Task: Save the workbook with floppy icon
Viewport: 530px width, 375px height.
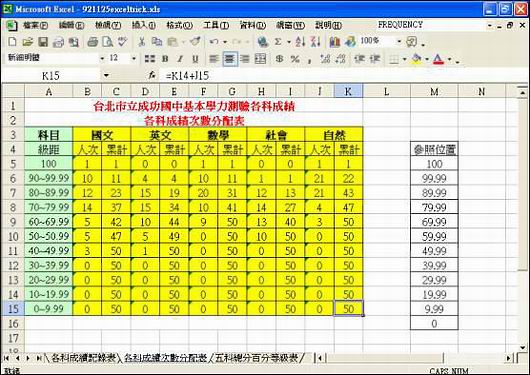Action: (x=43, y=42)
